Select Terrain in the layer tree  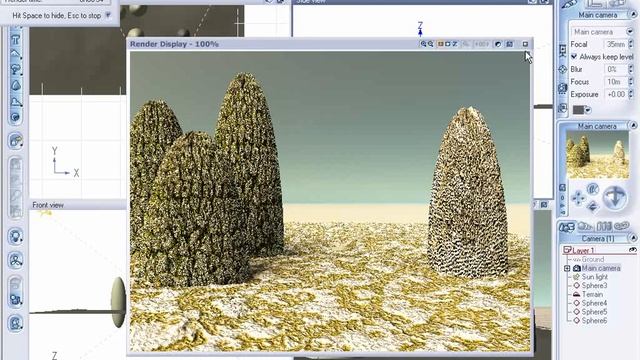tap(592, 294)
